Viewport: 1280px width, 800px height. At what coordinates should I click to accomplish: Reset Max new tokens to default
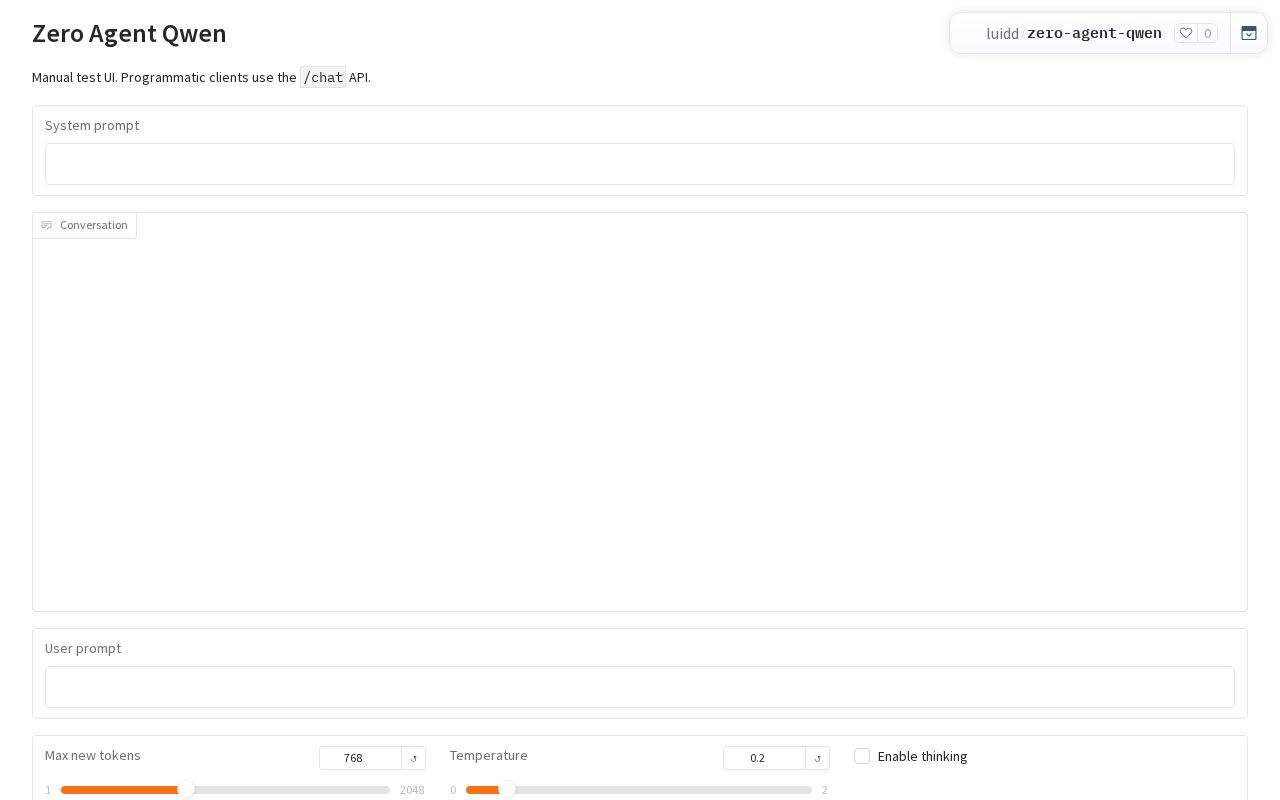point(414,758)
